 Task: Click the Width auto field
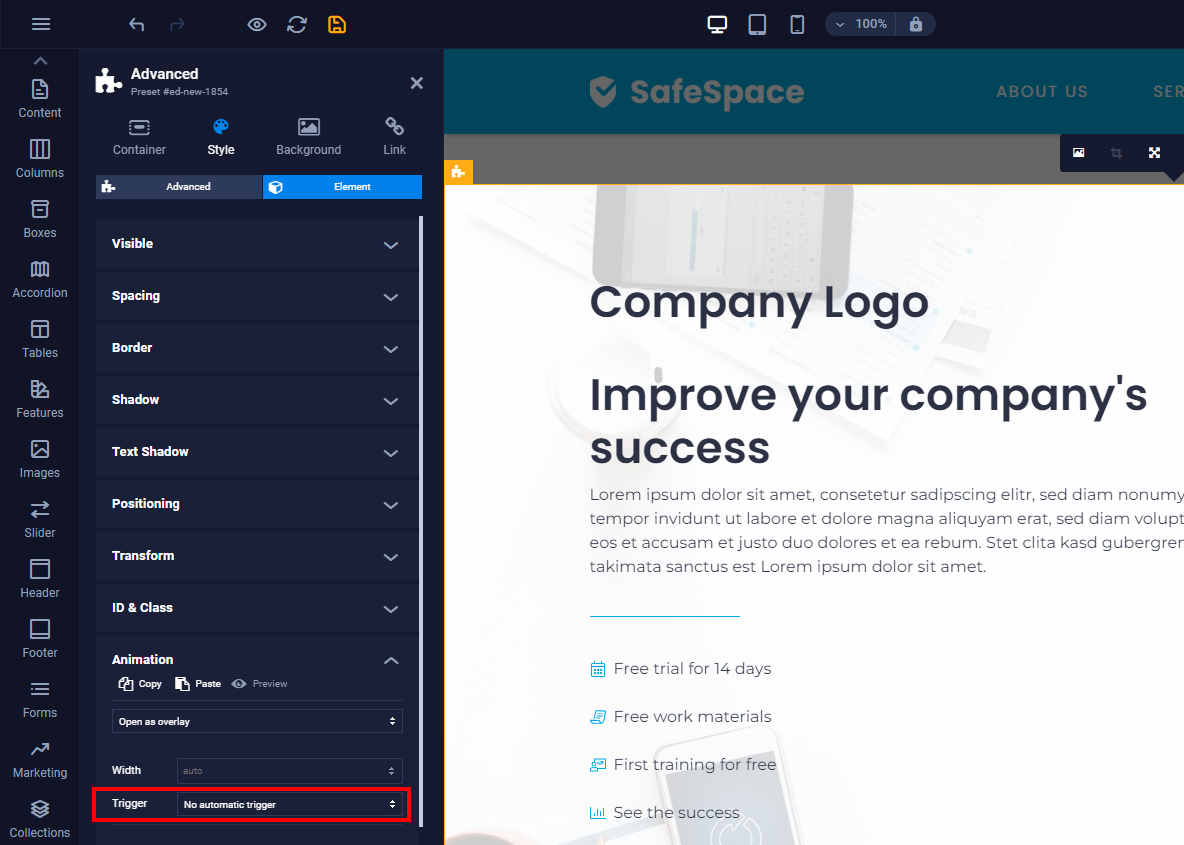point(289,770)
